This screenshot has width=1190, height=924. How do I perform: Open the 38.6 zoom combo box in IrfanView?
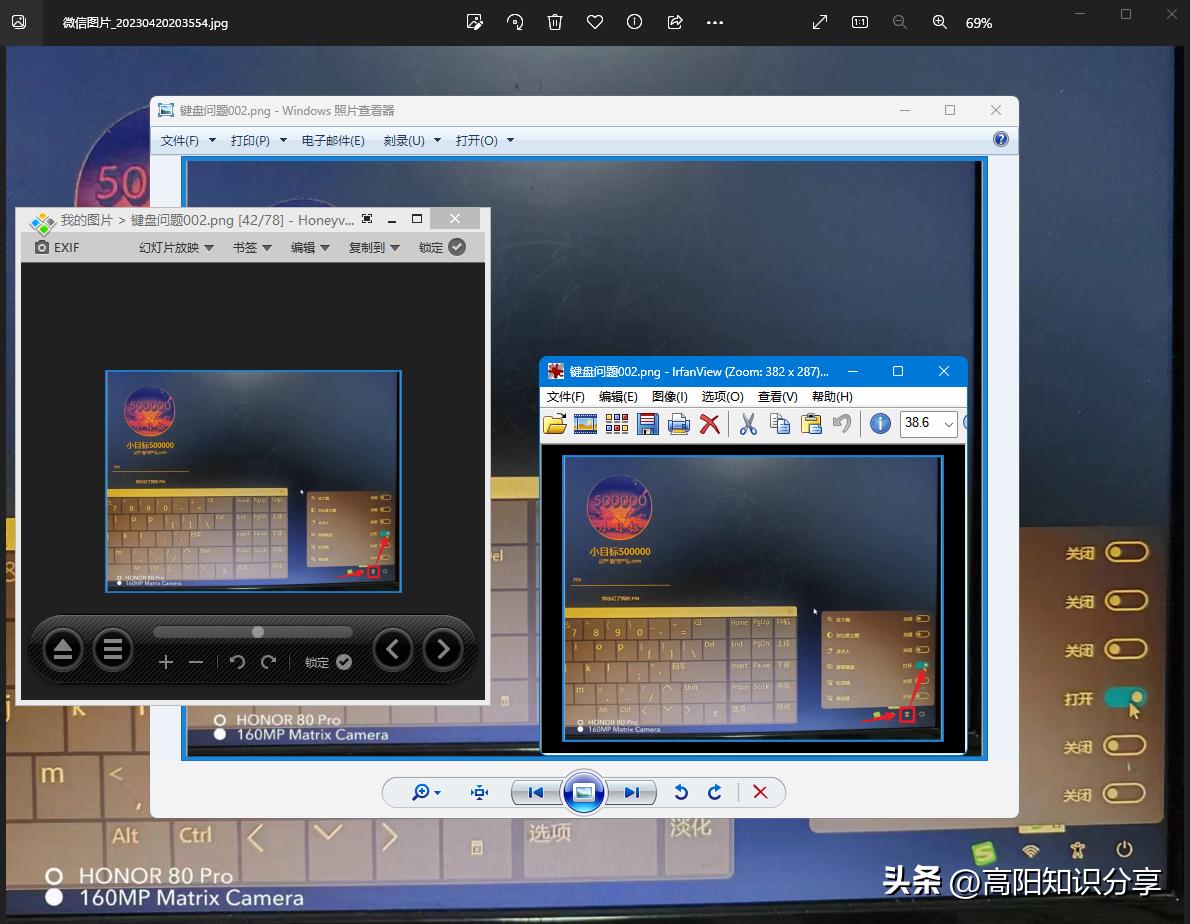click(928, 423)
